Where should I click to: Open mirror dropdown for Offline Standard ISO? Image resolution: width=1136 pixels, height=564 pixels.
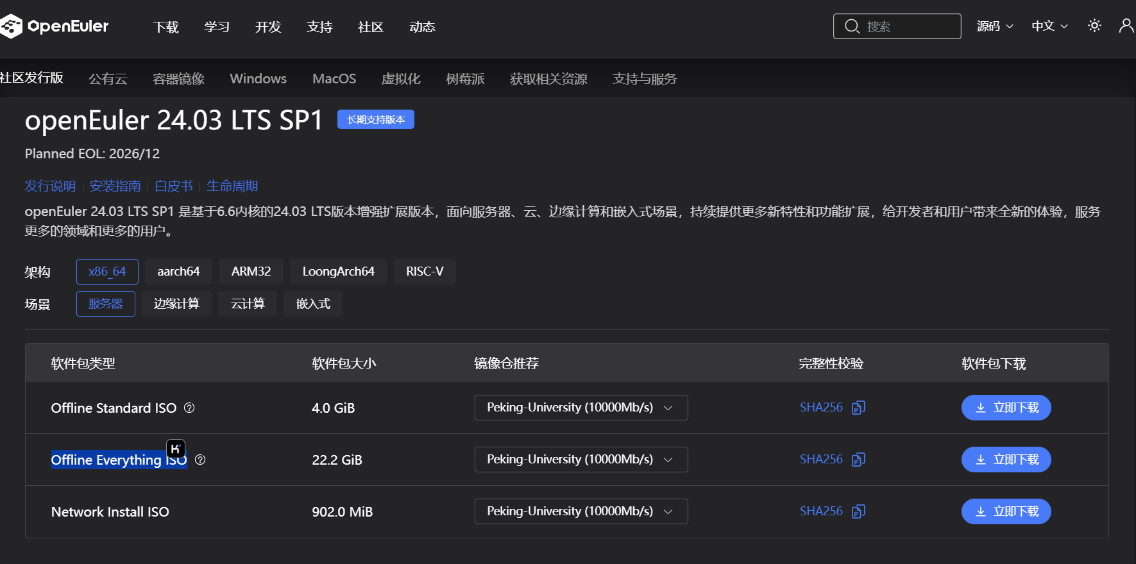coord(581,407)
